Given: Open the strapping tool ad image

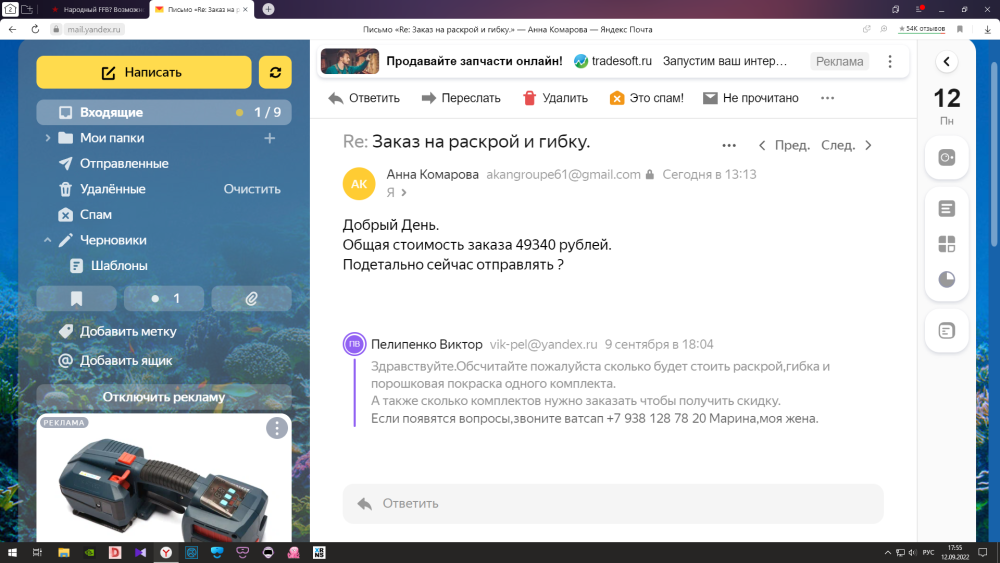Looking at the screenshot, I should pyautogui.click(x=164, y=488).
